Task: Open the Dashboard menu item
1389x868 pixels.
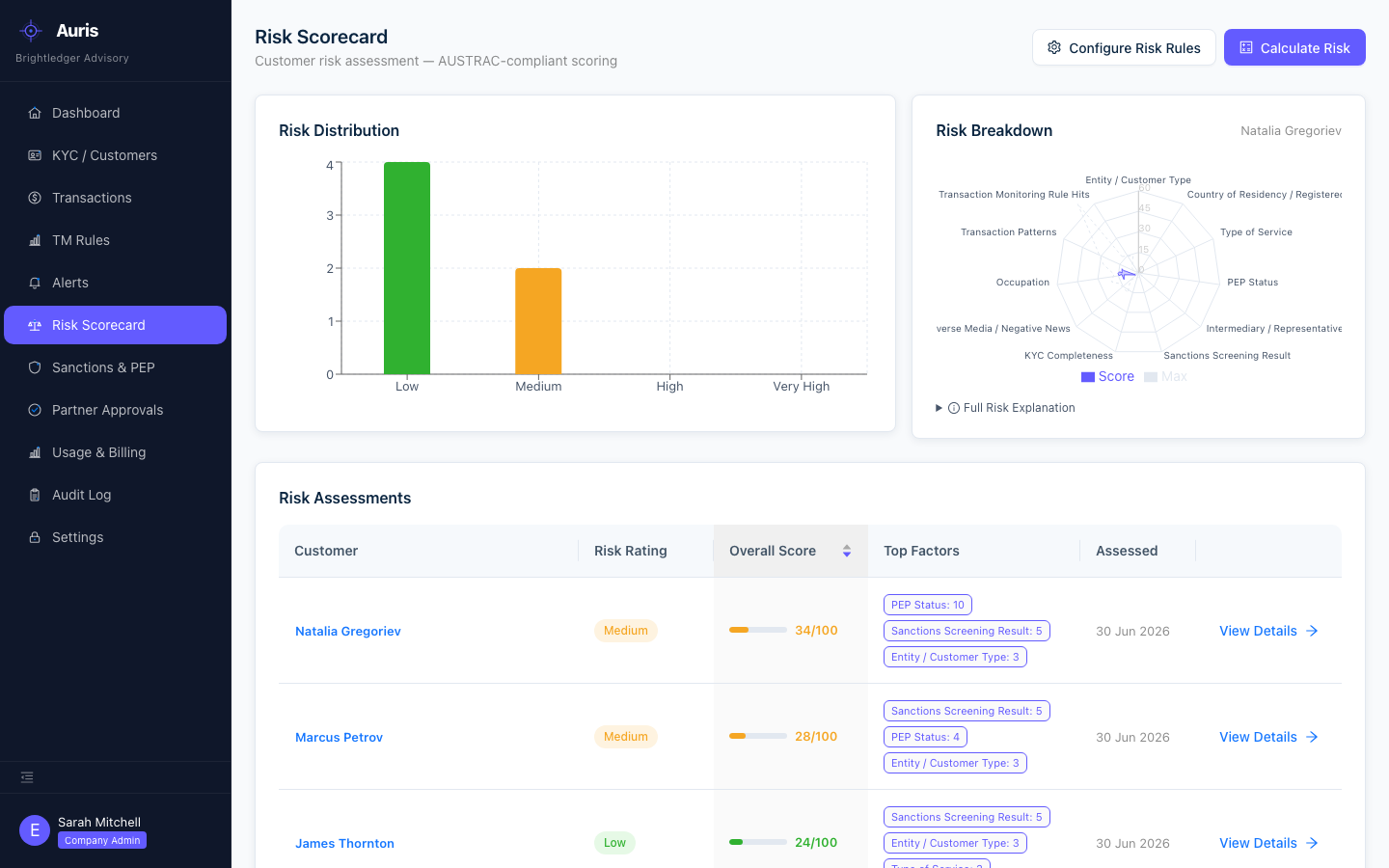Action: pos(116,113)
